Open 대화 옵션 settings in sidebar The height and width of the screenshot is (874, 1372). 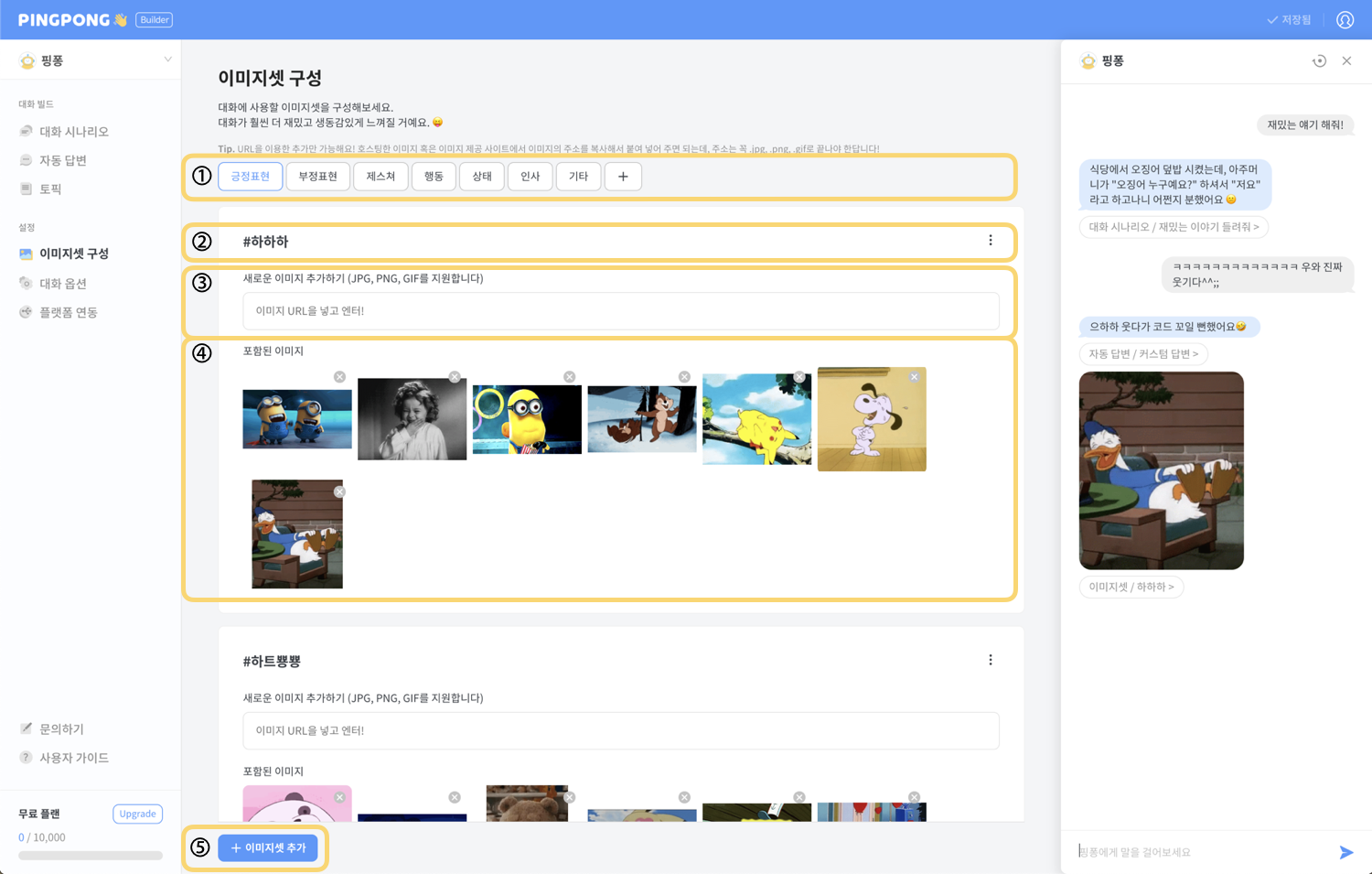coord(63,283)
